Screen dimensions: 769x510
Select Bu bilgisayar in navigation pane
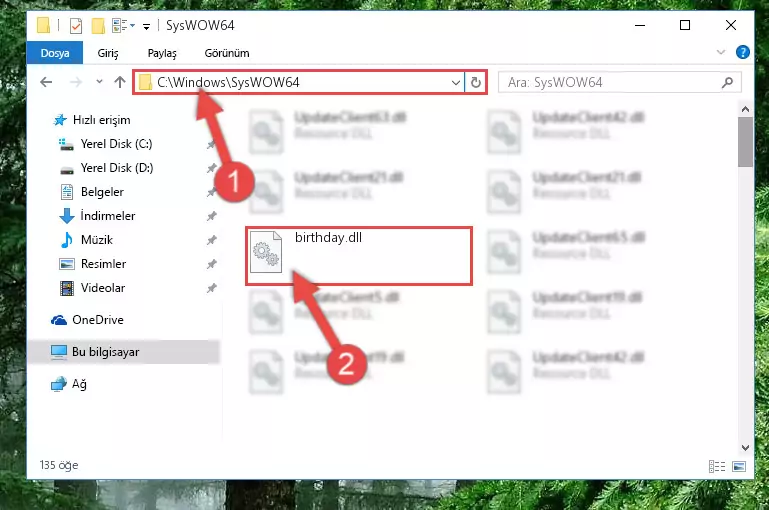tap(124, 352)
